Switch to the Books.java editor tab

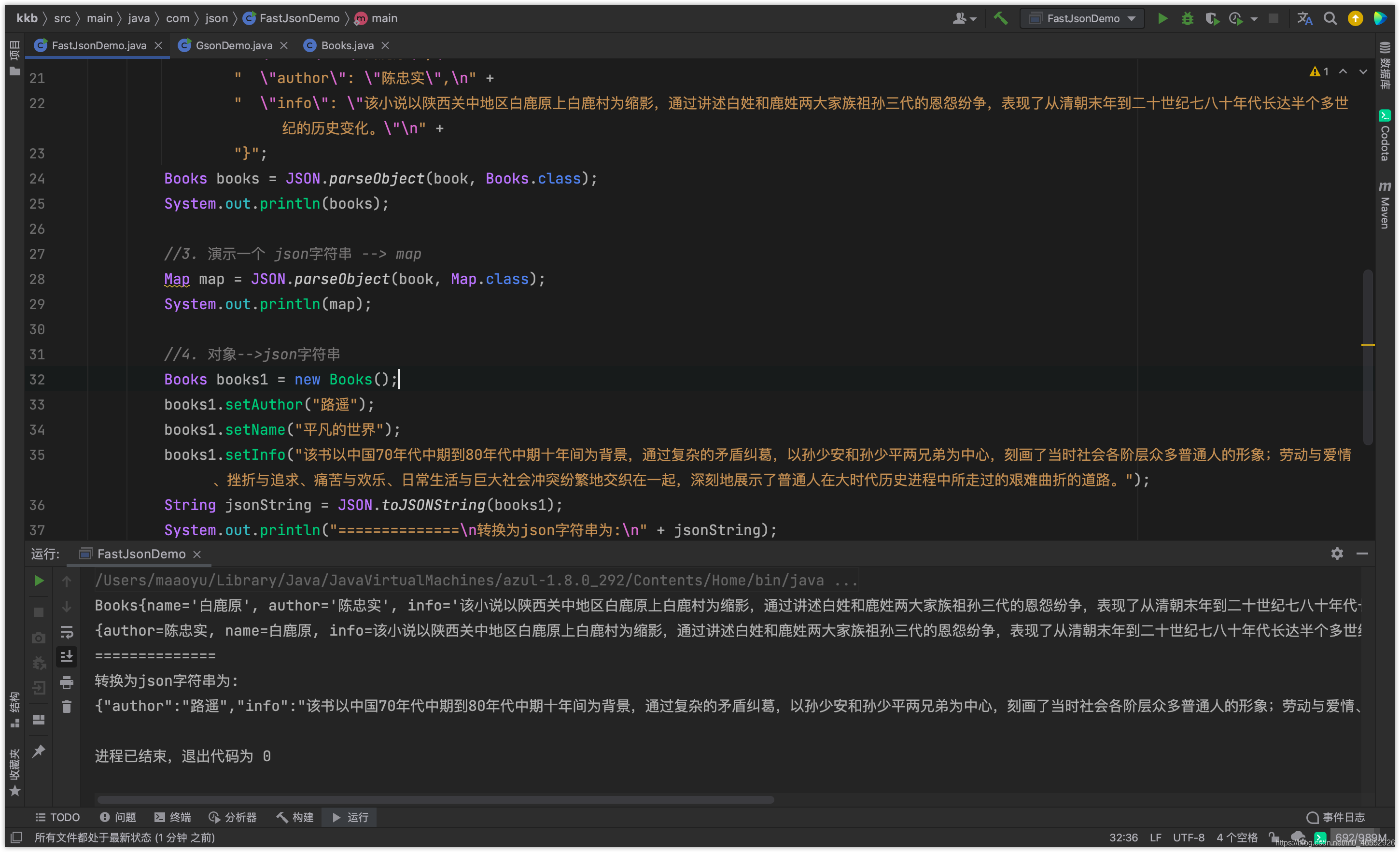point(347,45)
